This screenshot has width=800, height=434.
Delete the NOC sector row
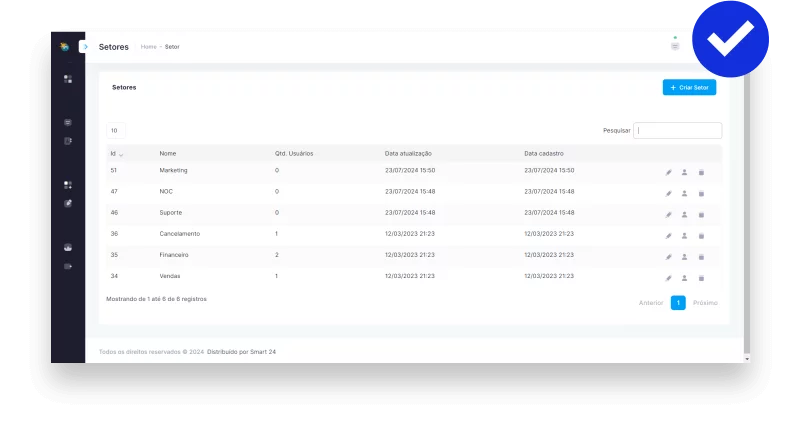701,194
